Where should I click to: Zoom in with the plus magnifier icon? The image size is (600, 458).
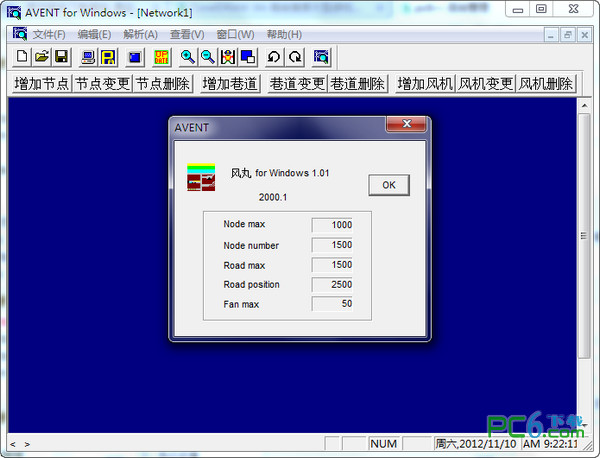coord(188,57)
